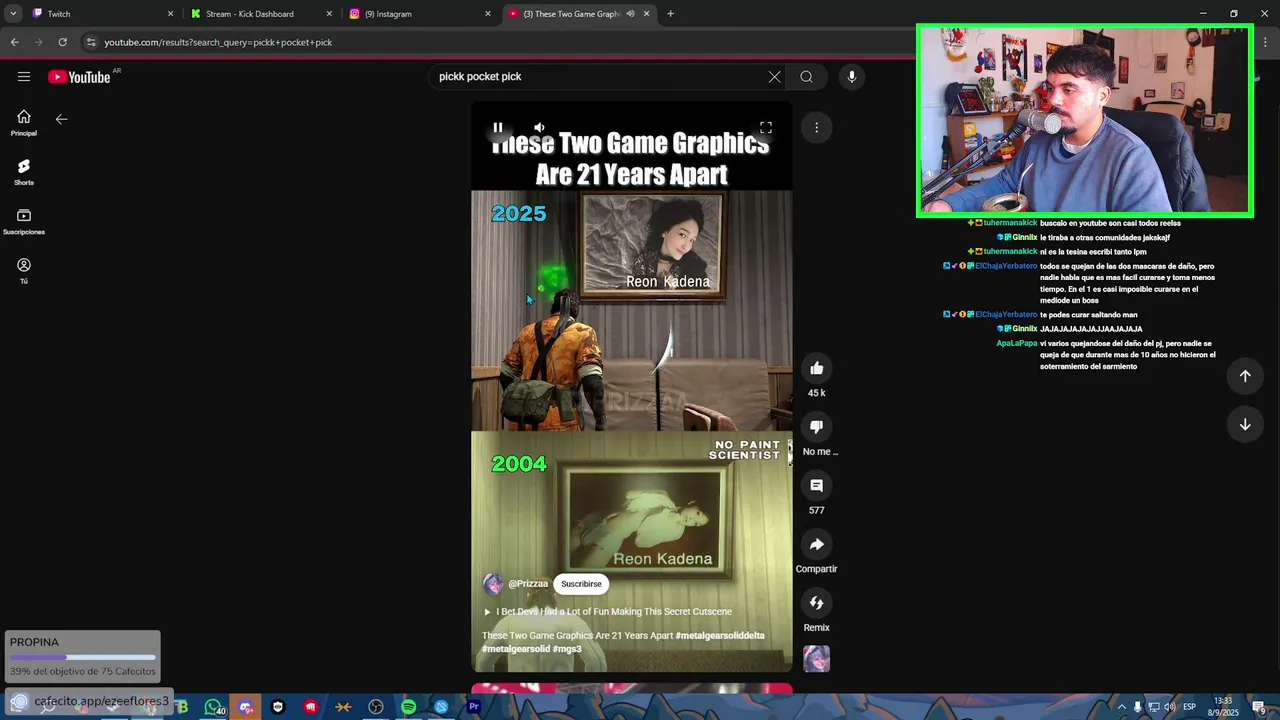Go to the previous Short with up arrow
The width and height of the screenshot is (1280, 720).
pyautogui.click(x=1245, y=376)
